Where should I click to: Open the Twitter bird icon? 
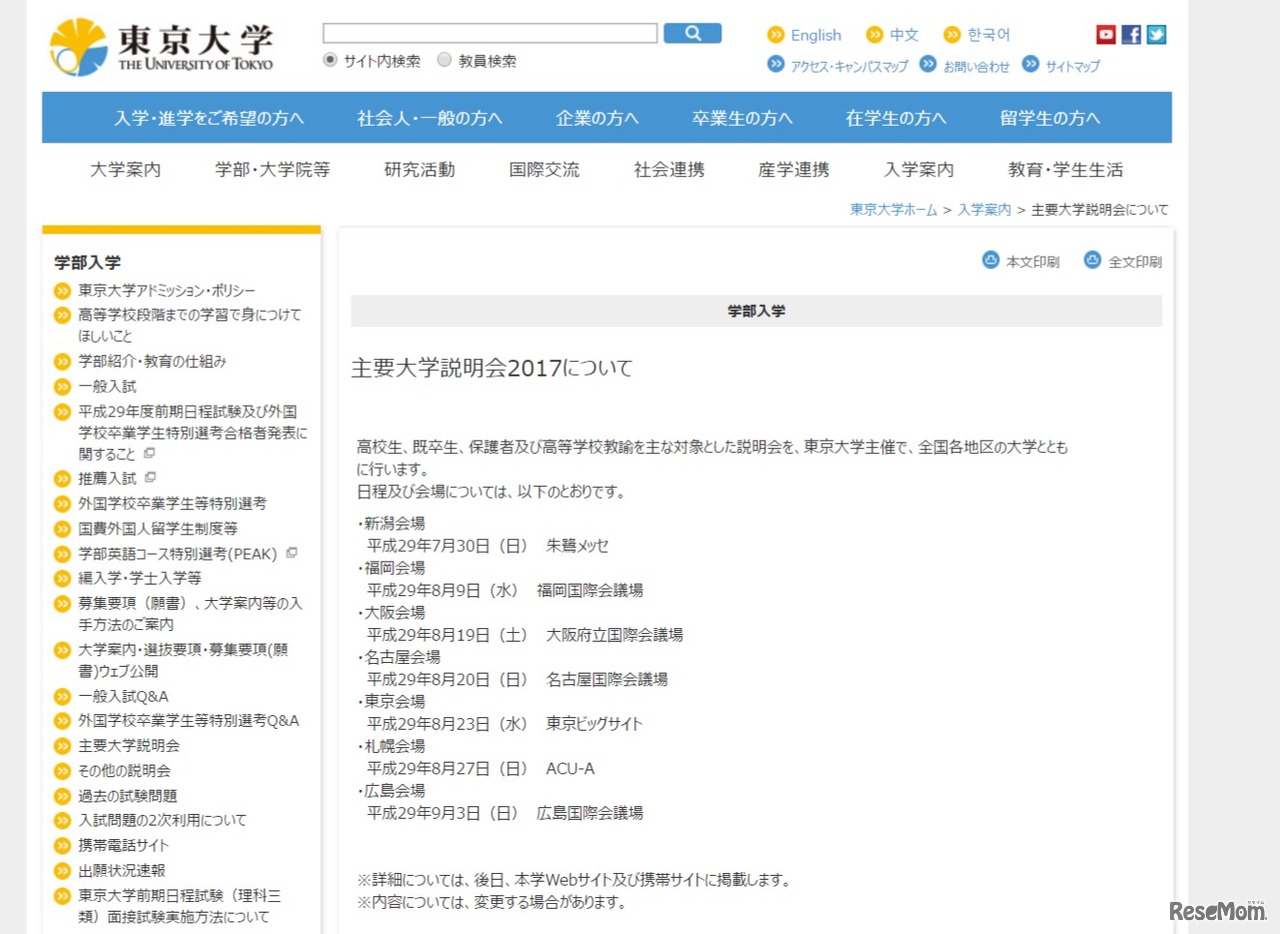(1156, 35)
